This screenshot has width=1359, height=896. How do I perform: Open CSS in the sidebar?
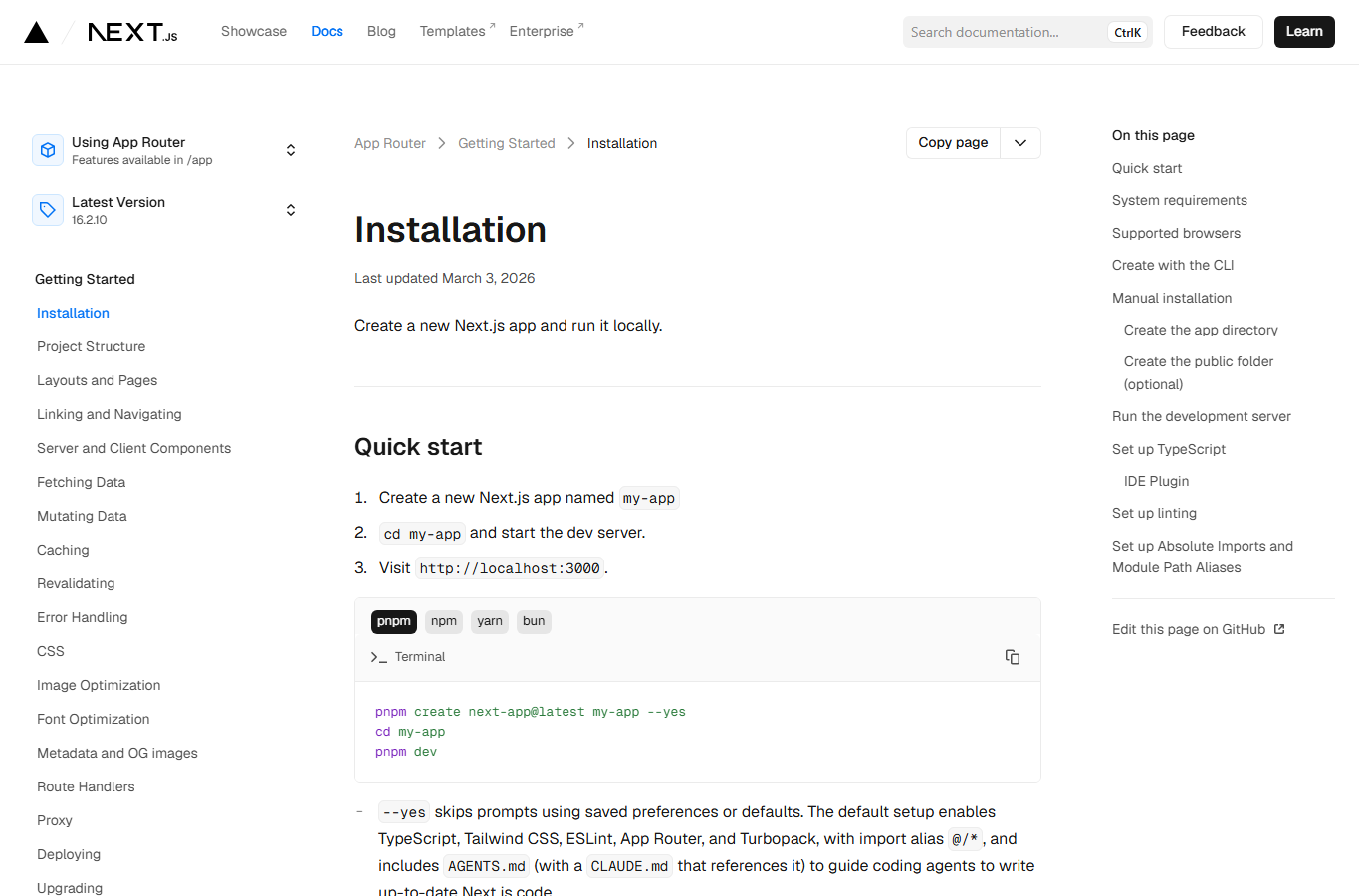tap(51, 651)
